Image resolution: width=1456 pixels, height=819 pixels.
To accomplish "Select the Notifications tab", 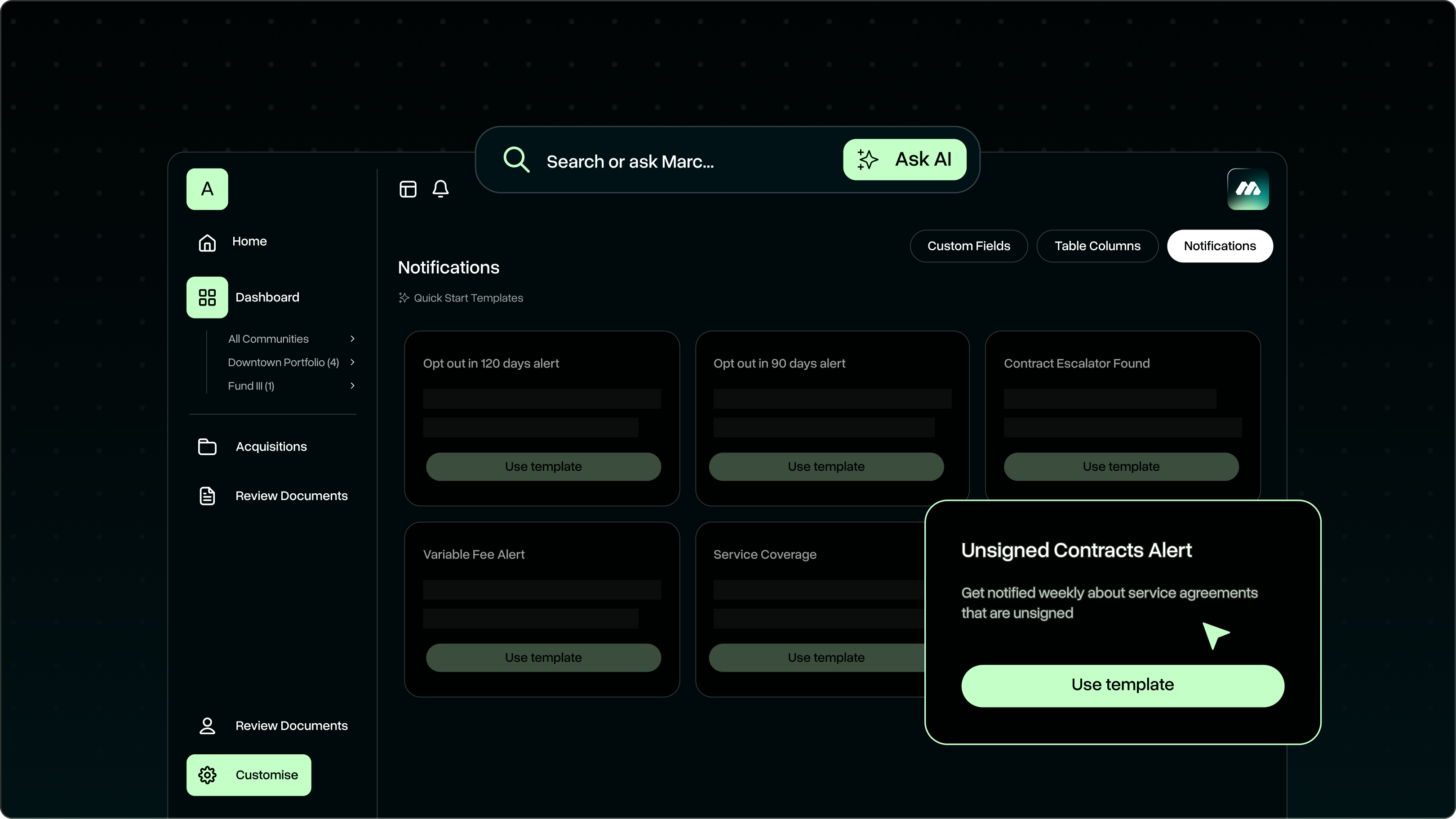I will pyautogui.click(x=1220, y=246).
